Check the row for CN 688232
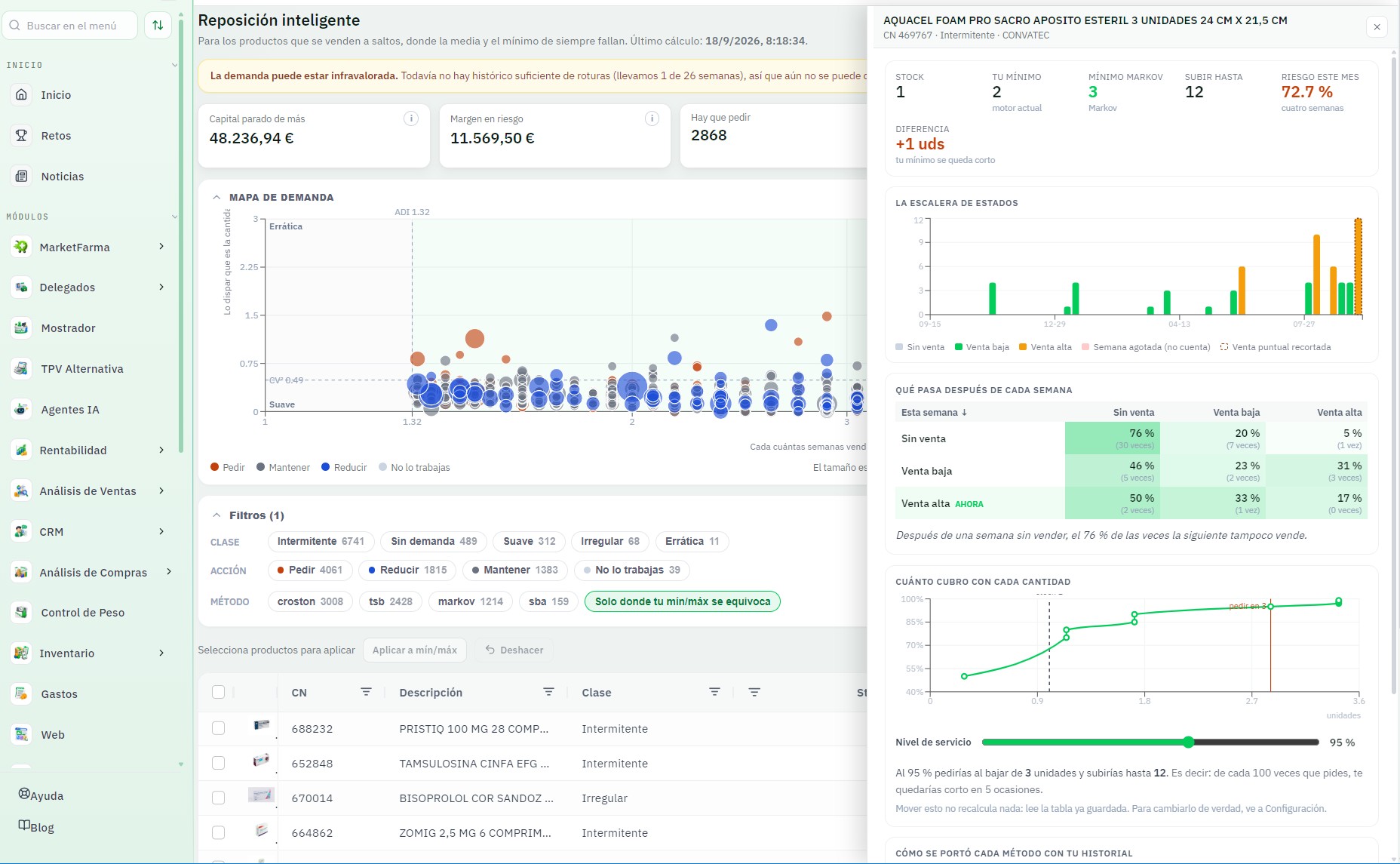 click(x=219, y=728)
